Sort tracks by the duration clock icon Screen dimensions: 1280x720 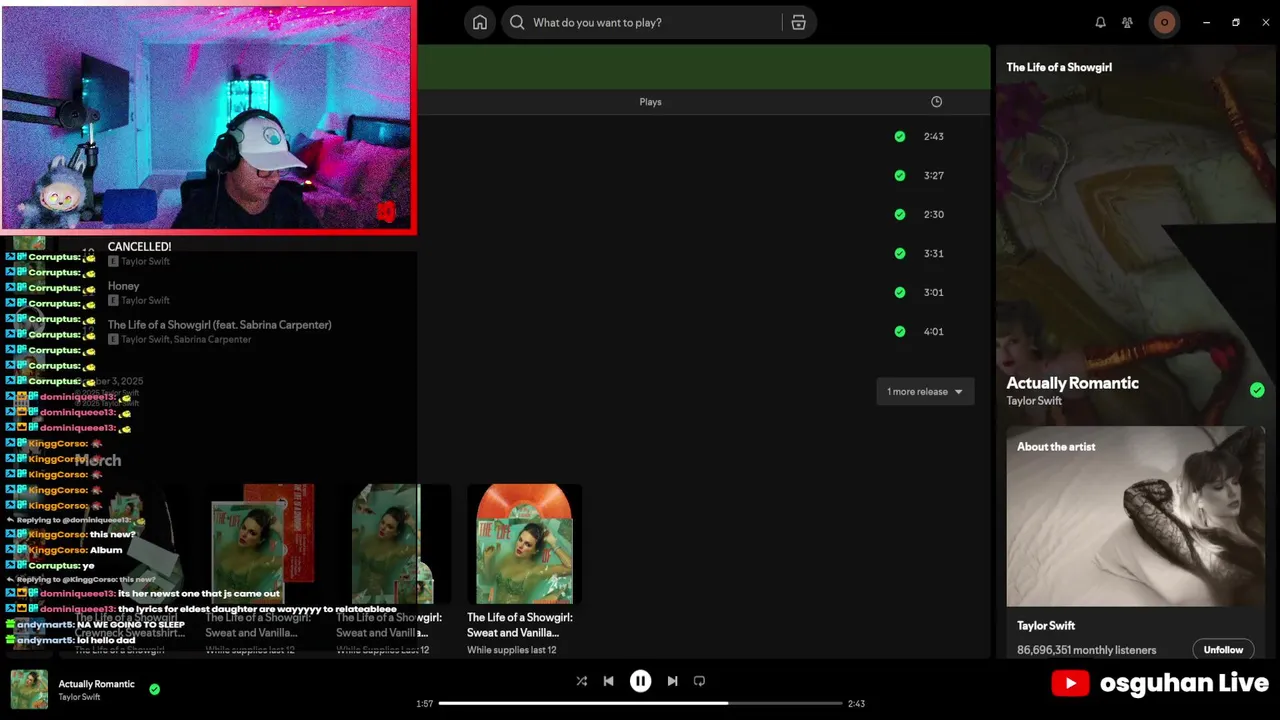click(936, 102)
